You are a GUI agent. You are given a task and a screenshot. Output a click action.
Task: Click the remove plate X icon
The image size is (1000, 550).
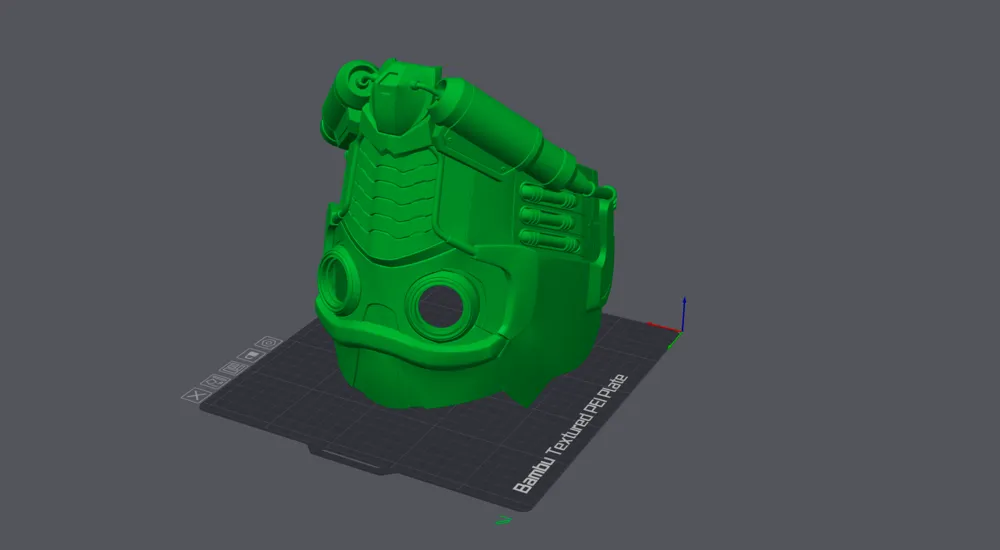[x=196, y=395]
